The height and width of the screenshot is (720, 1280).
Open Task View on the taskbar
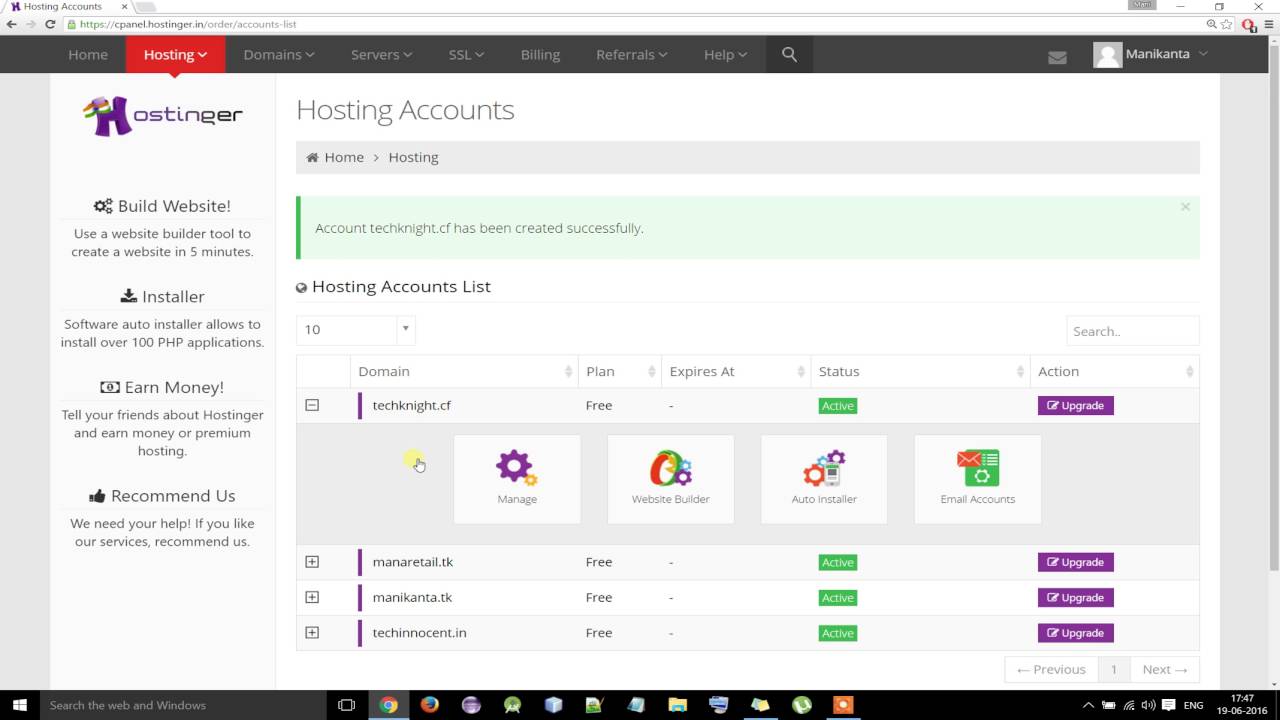pos(346,705)
